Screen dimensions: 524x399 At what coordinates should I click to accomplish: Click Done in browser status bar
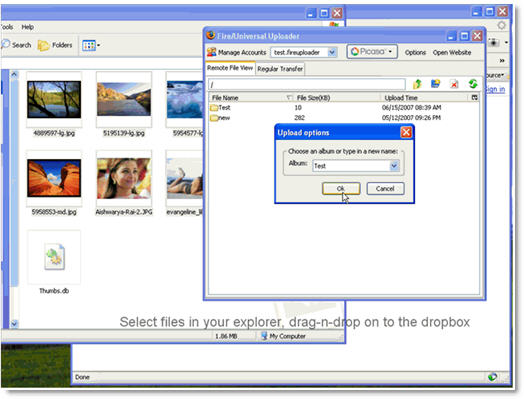pos(82,377)
